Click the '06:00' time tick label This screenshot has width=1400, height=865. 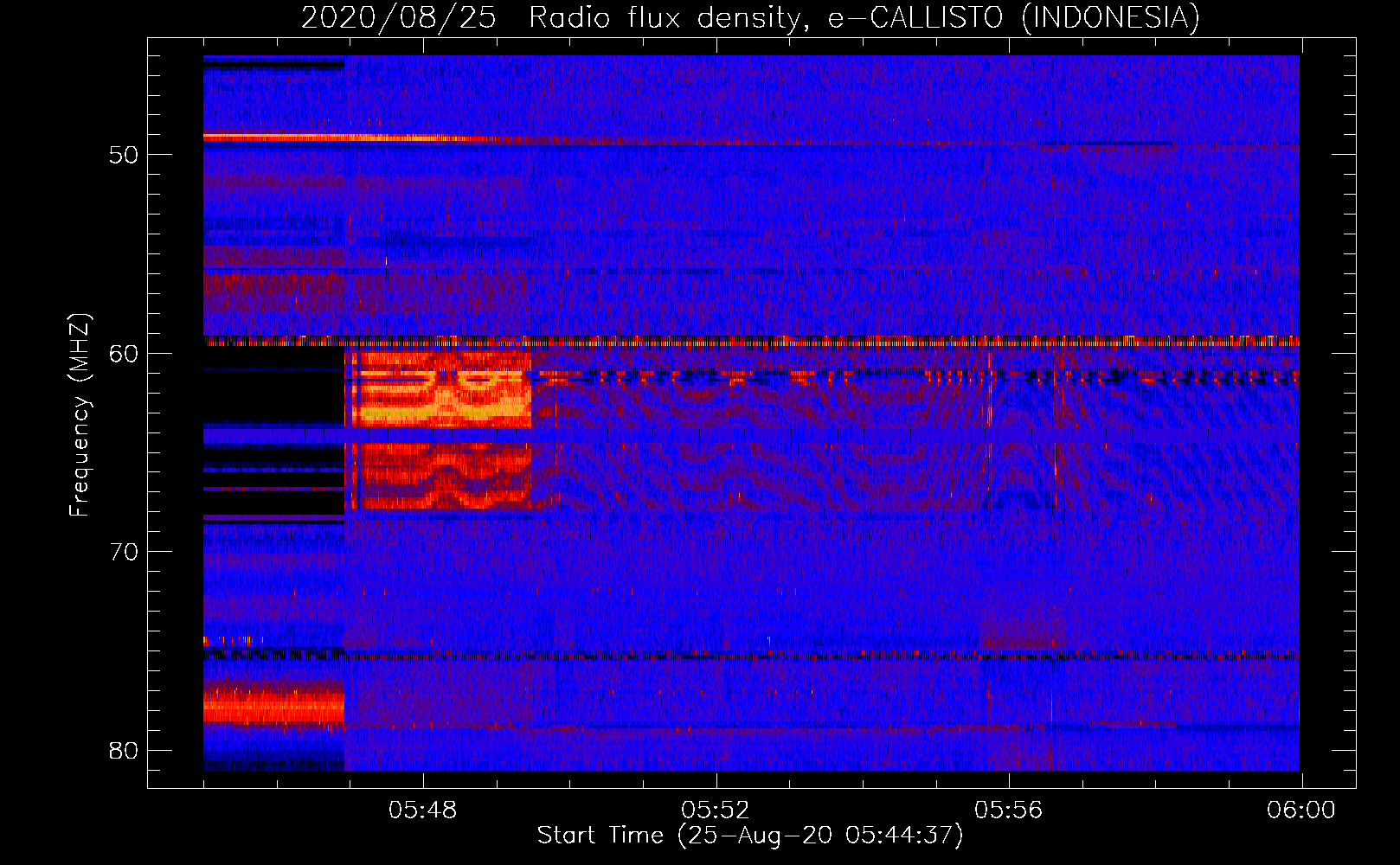pos(1300,811)
